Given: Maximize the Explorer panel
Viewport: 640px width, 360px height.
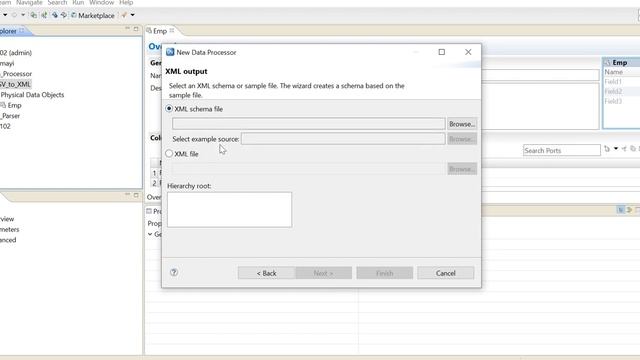Looking at the screenshot, I should [x=136, y=29].
